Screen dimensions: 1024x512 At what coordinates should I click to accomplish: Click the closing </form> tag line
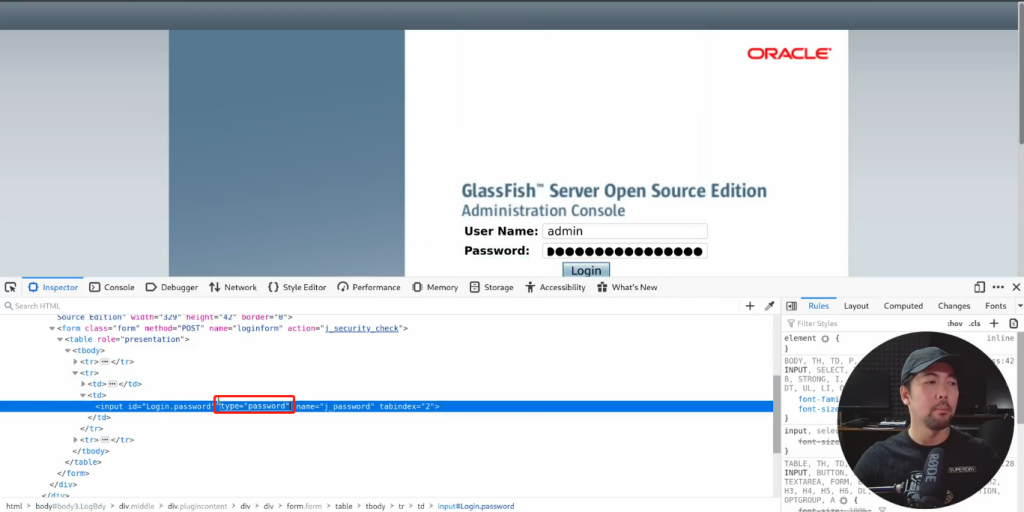point(73,473)
